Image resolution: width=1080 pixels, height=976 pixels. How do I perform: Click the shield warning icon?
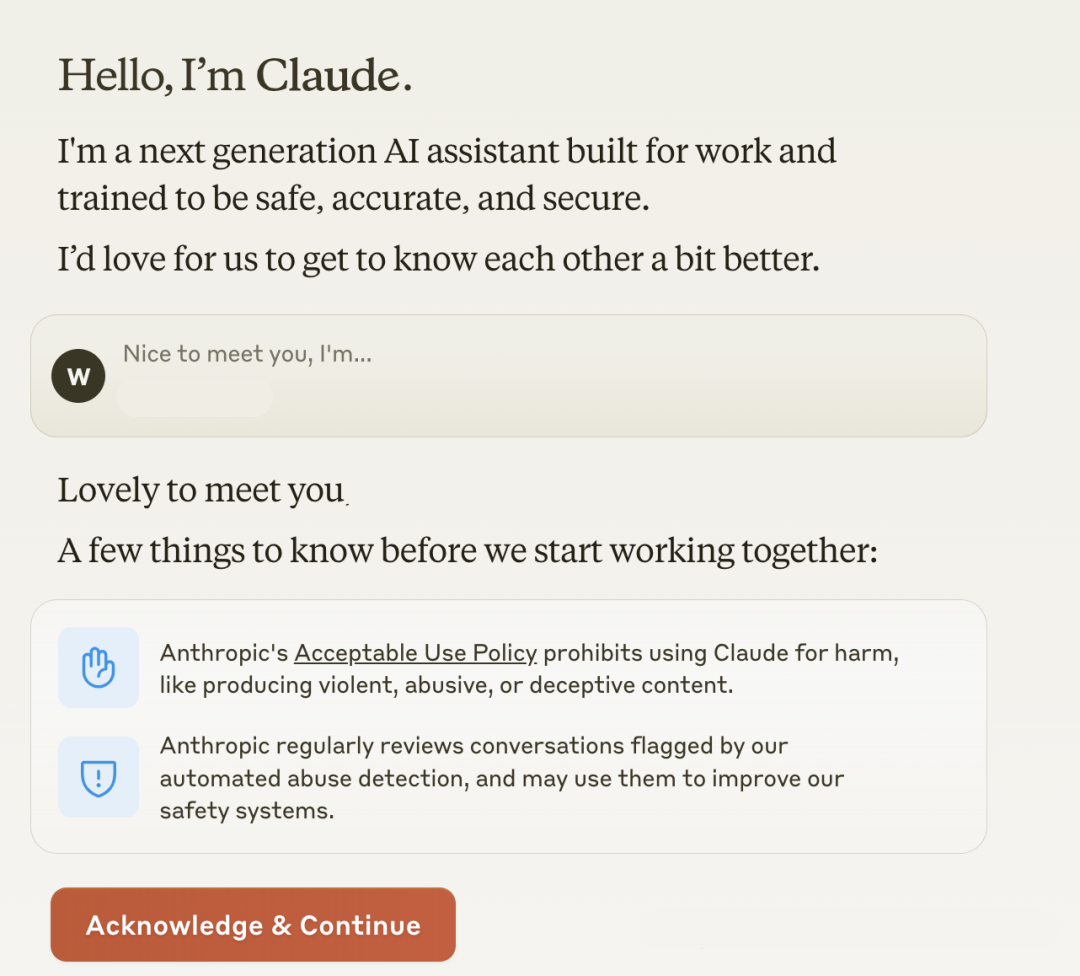[x=98, y=777]
